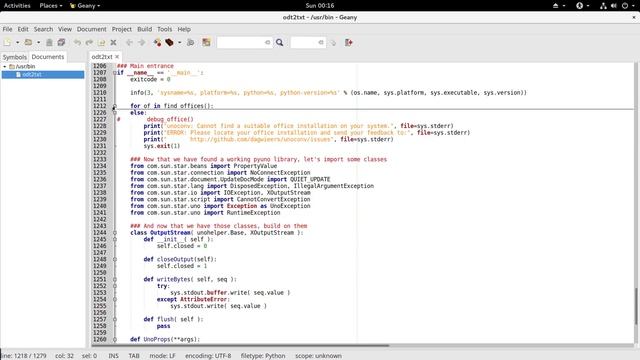Screen dimensions: 640x360
Task: Expand the recent files dropdown arrow
Action: point(38,42)
